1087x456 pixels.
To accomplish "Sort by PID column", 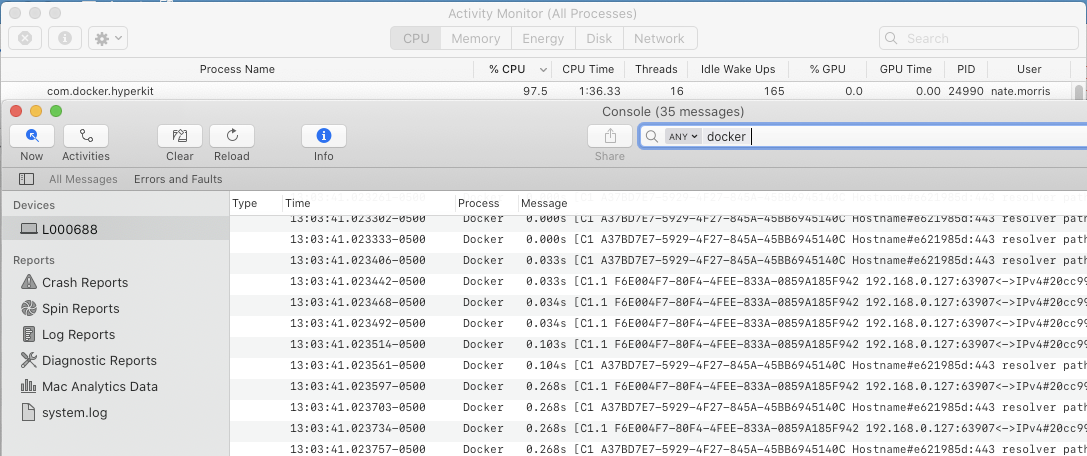I will [966, 69].
